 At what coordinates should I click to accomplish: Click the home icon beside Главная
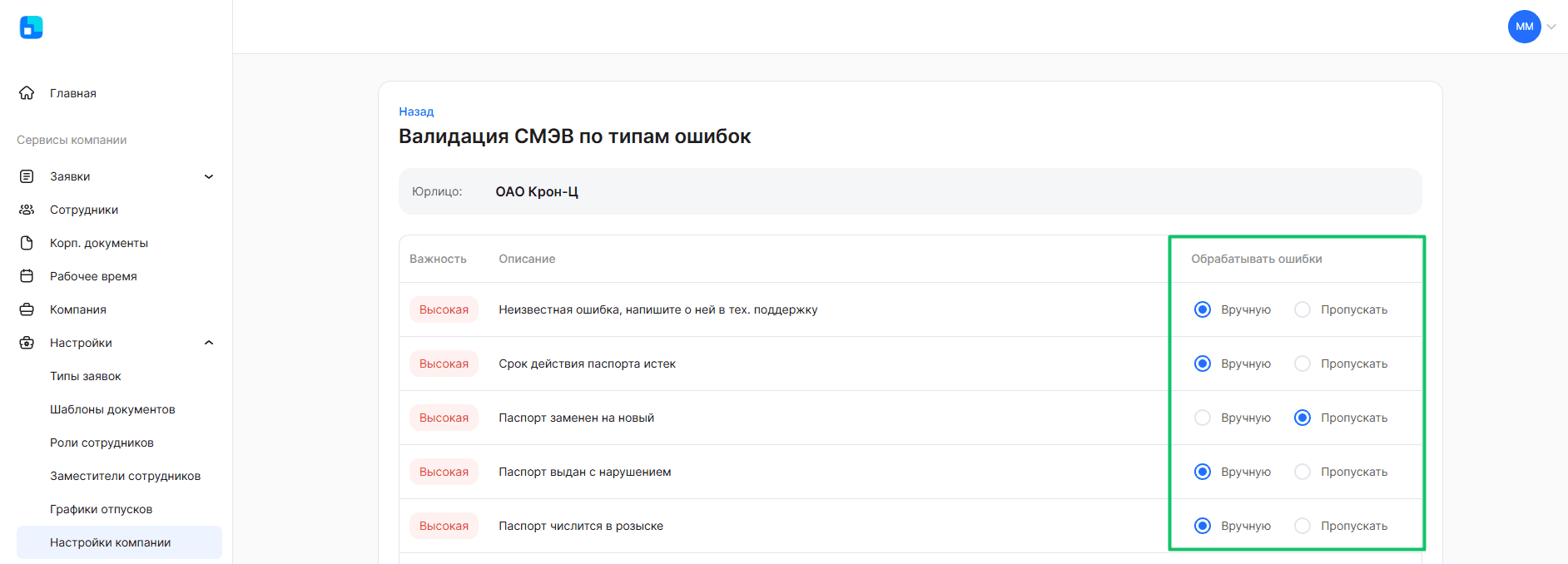[x=27, y=93]
